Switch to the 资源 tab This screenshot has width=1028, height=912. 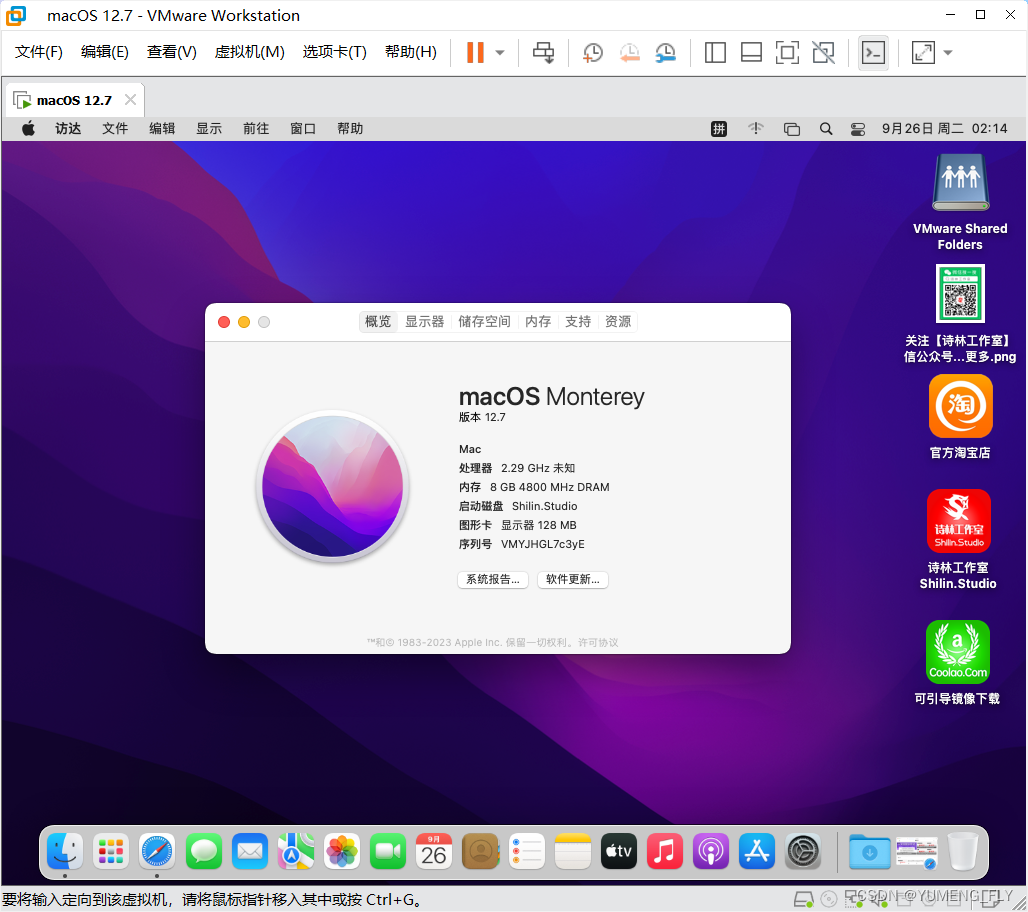pos(618,321)
